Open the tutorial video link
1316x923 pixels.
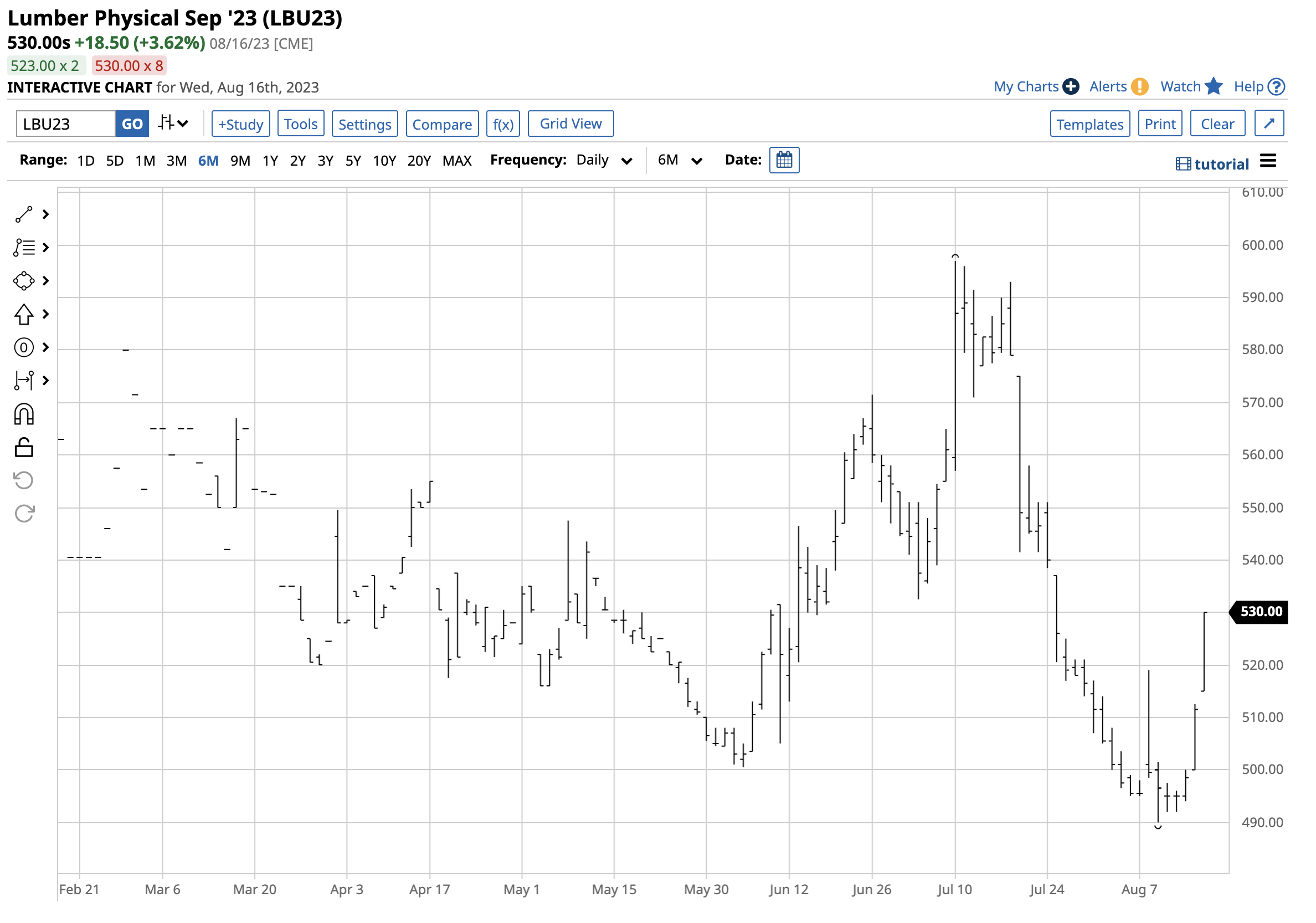(x=1212, y=165)
